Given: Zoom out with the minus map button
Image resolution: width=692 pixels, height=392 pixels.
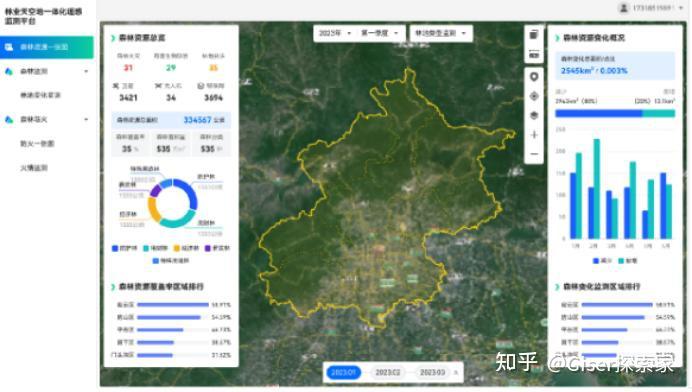Looking at the screenshot, I should click(534, 154).
